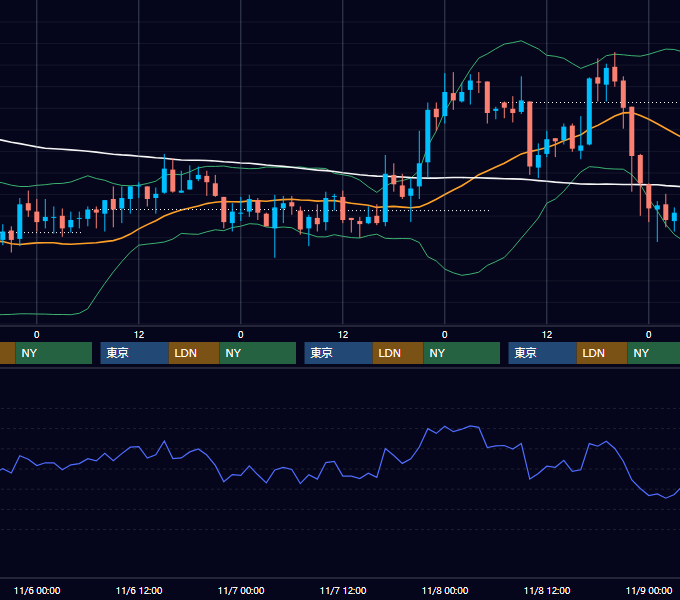Click the 11/6 12:00 date label
The image size is (680, 600).
click(139, 590)
